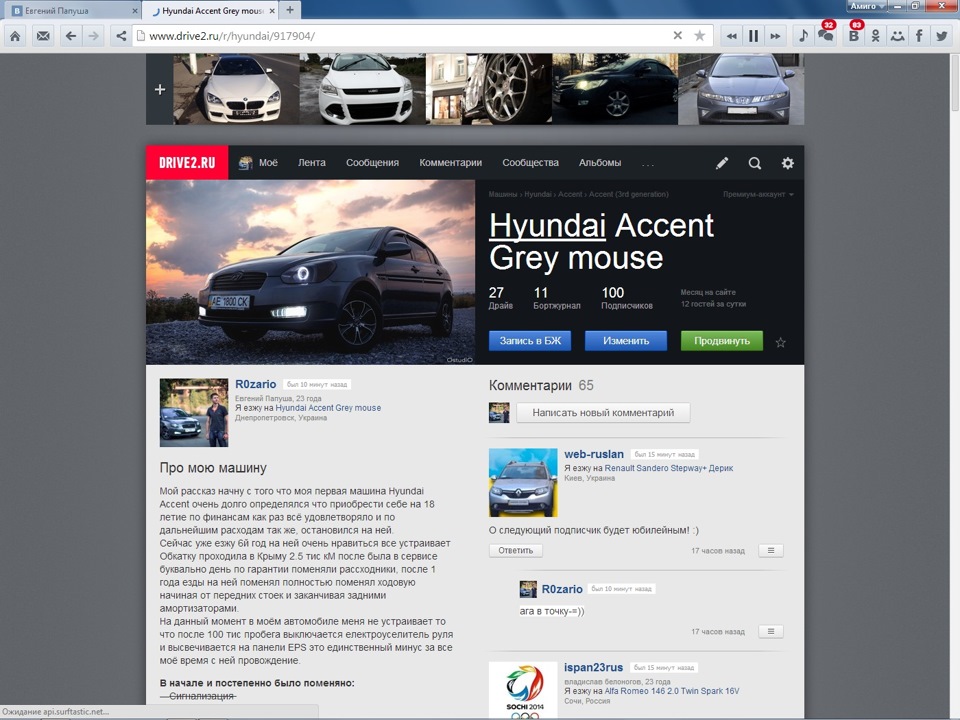Select the Hyundai Accent Grey mouse tab

(x=211, y=10)
